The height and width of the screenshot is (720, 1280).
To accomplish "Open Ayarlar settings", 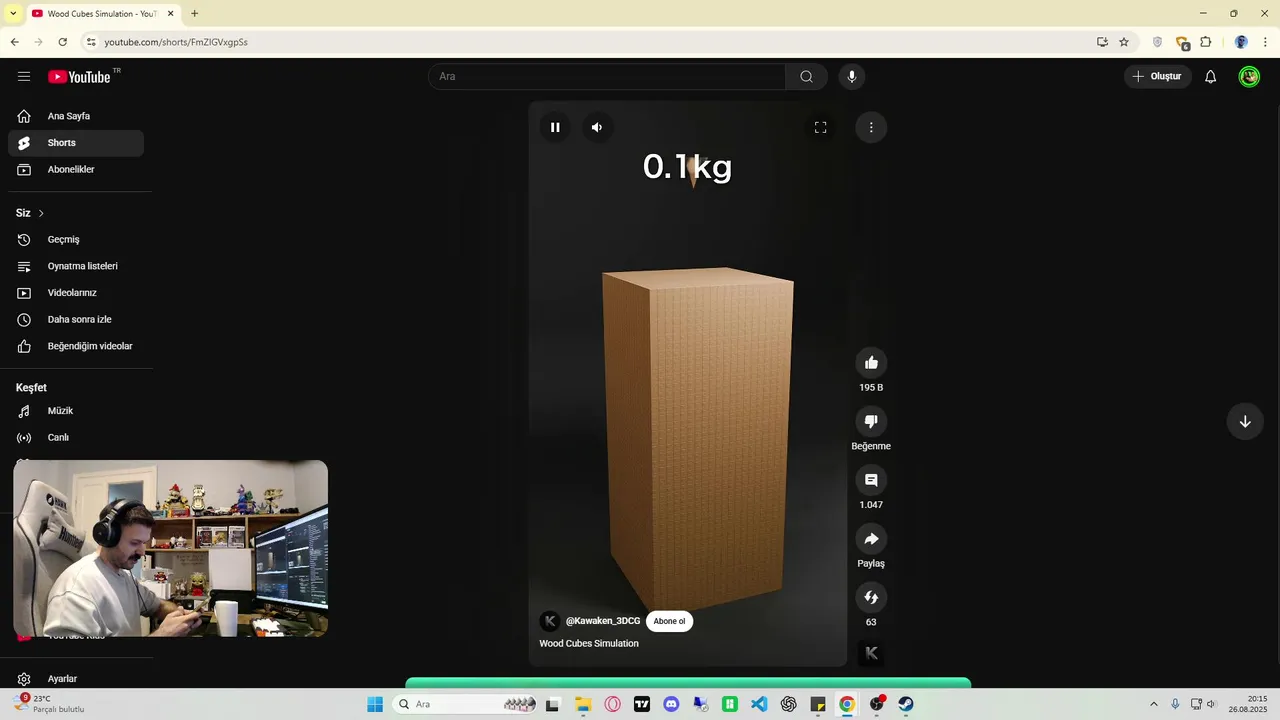I will pyautogui.click(x=76, y=679).
